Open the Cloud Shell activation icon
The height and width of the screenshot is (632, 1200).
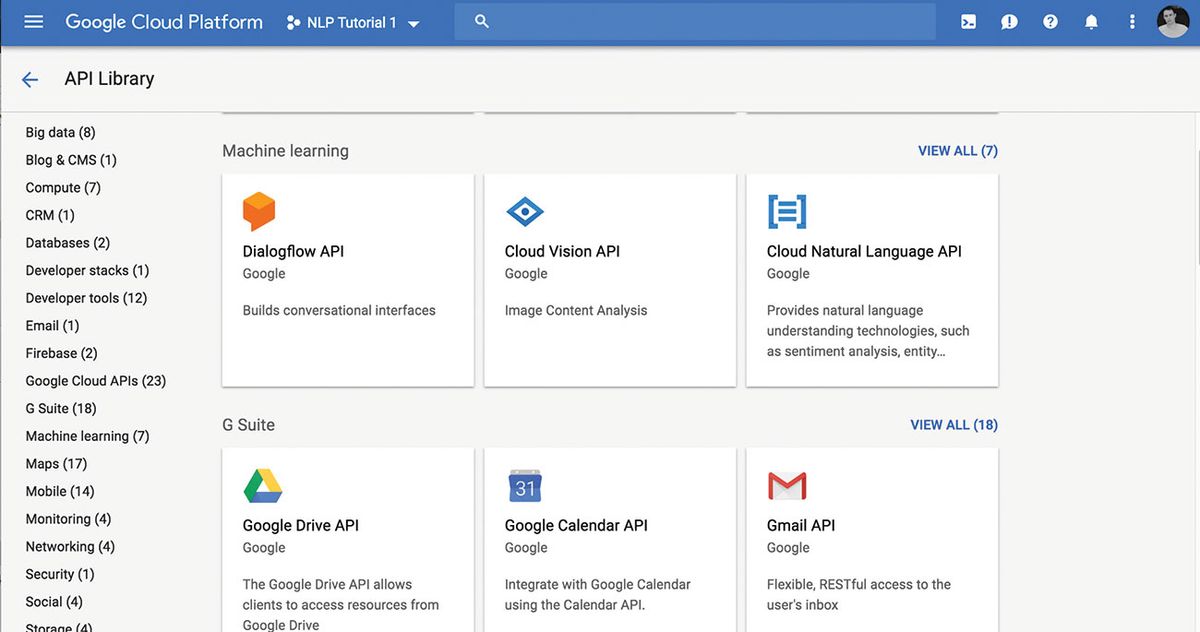967,21
